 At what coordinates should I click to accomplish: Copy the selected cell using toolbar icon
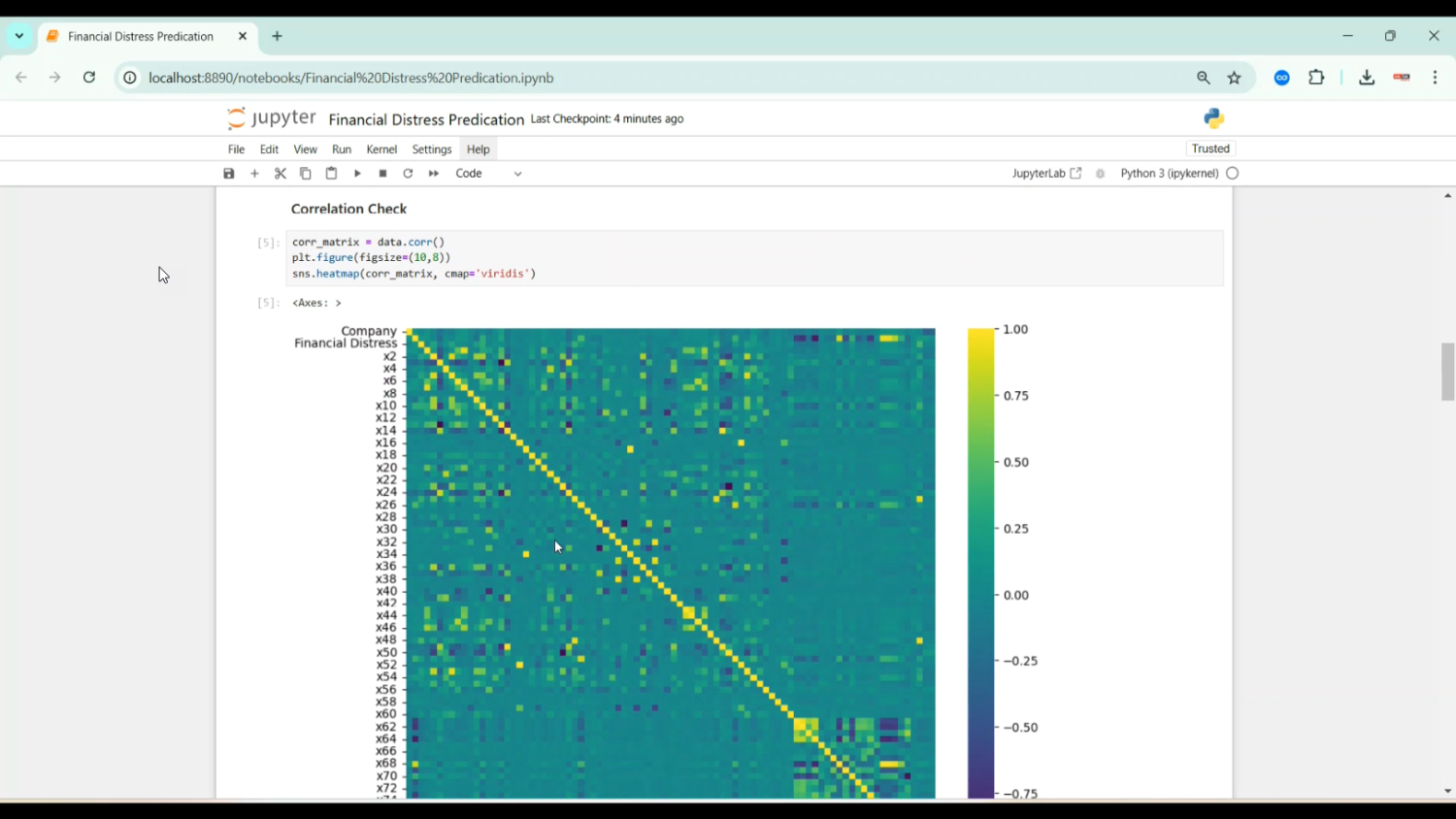[x=306, y=174]
